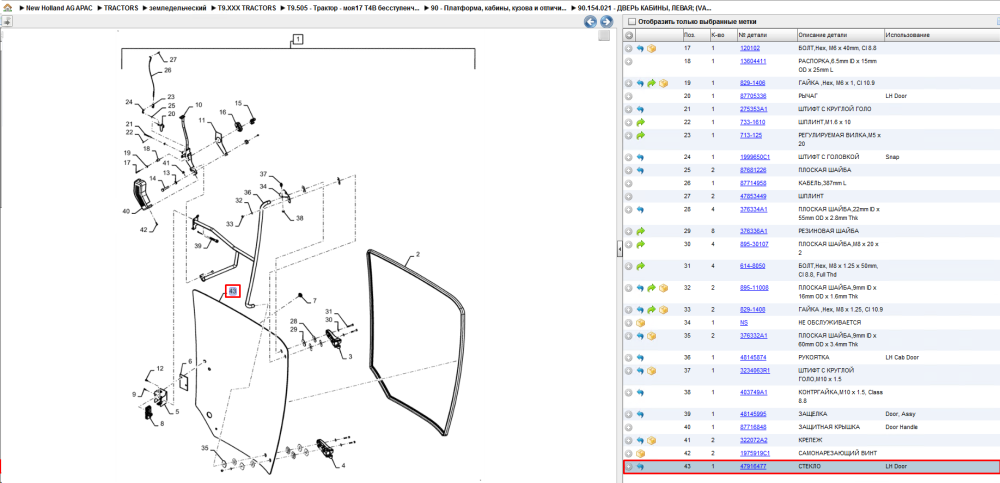This screenshot has width=1000, height=483.
Task: Add РЫЧАГ part via plus icon
Action: pos(629,96)
